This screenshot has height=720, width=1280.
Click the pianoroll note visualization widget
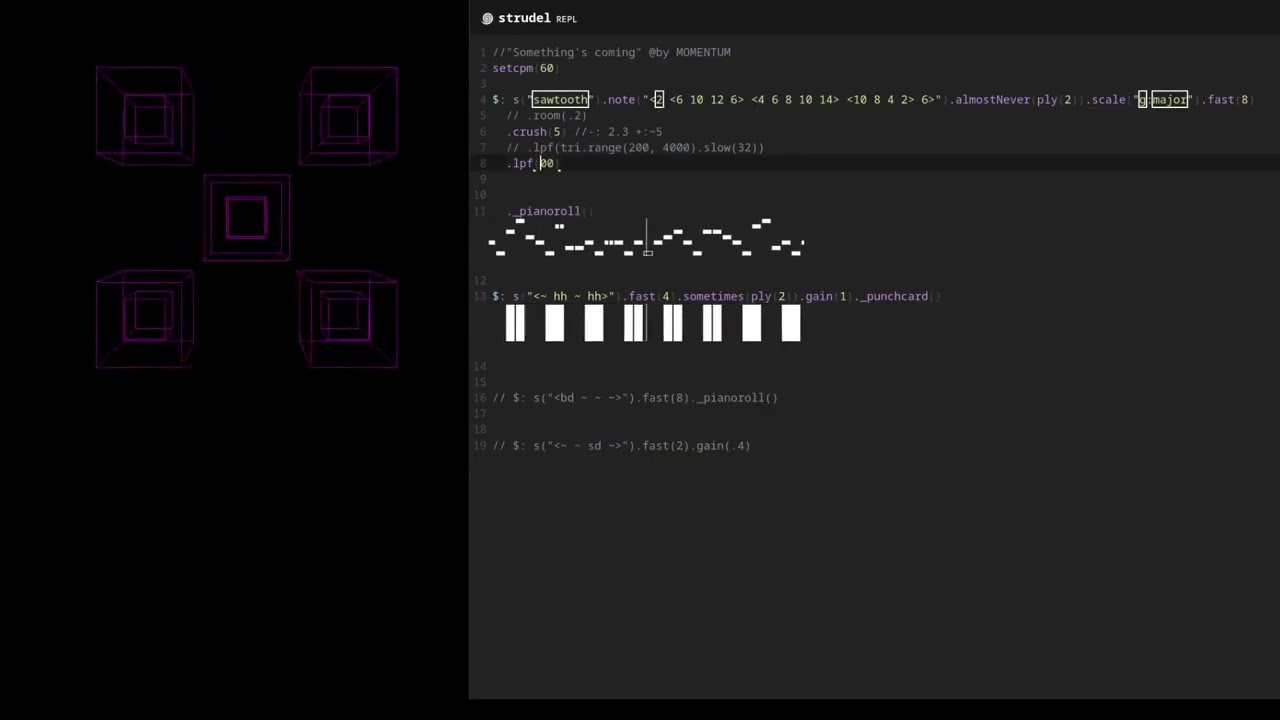646,238
